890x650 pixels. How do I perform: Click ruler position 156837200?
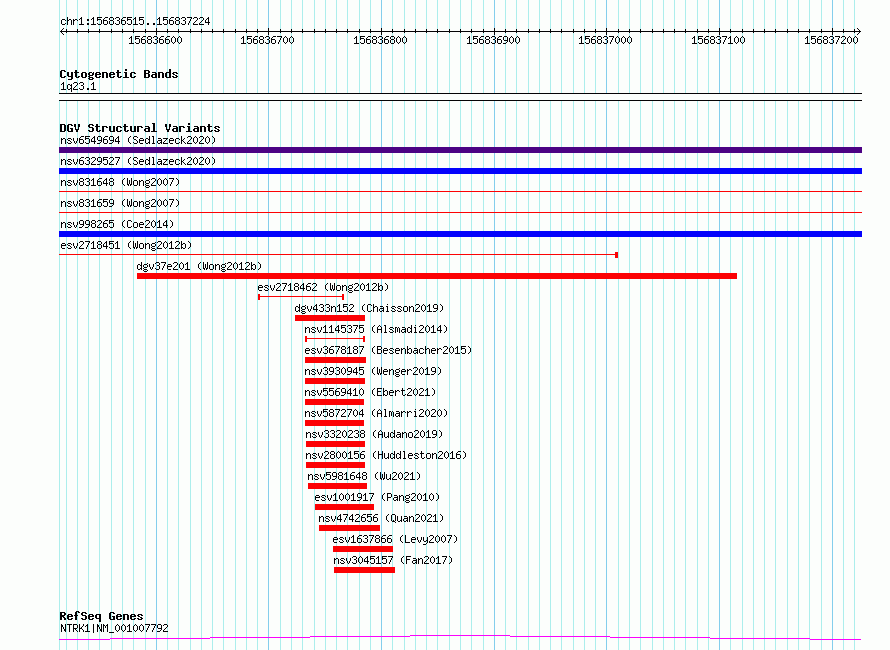831,40
